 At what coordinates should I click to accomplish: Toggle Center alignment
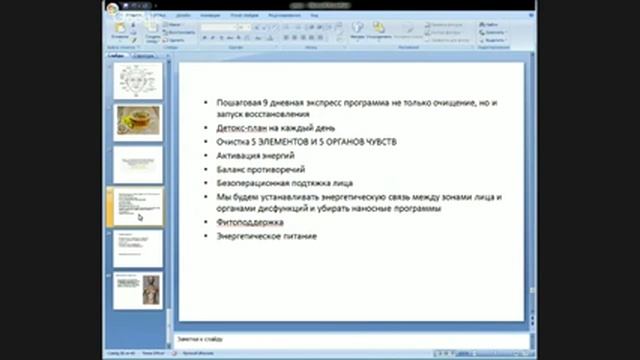click(295, 38)
